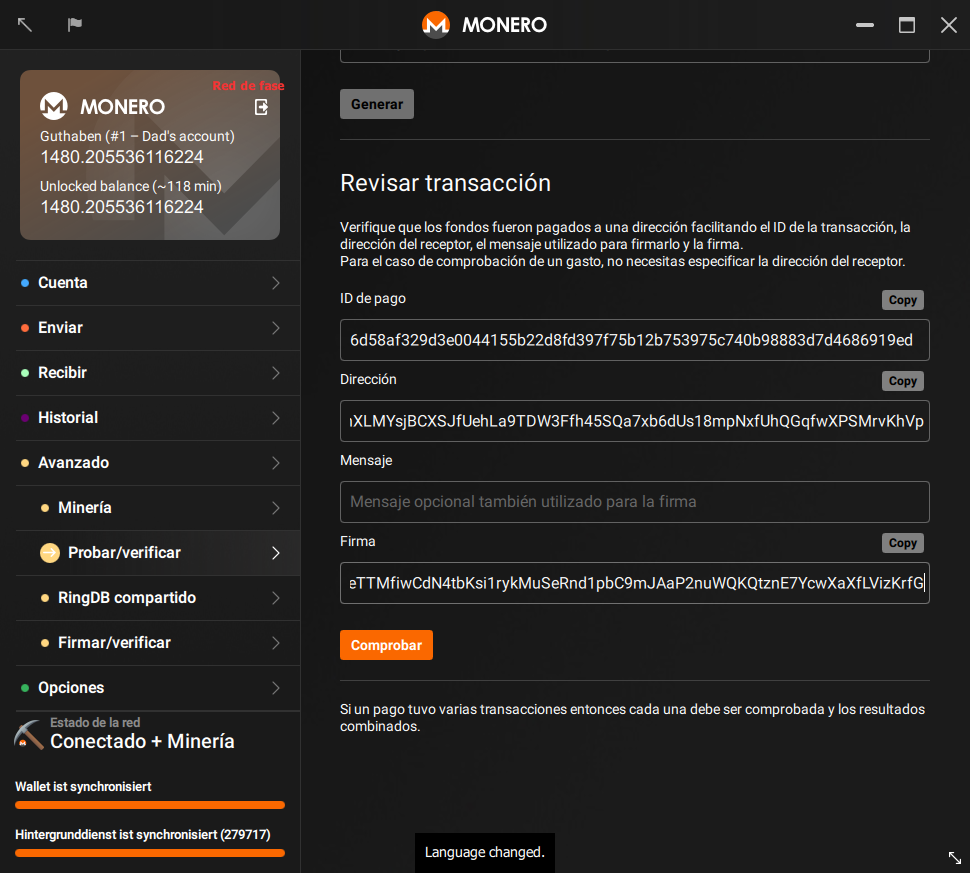
Task: Click the Wallet ist synchronisiert progress bar
Action: pyautogui.click(x=150, y=805)
